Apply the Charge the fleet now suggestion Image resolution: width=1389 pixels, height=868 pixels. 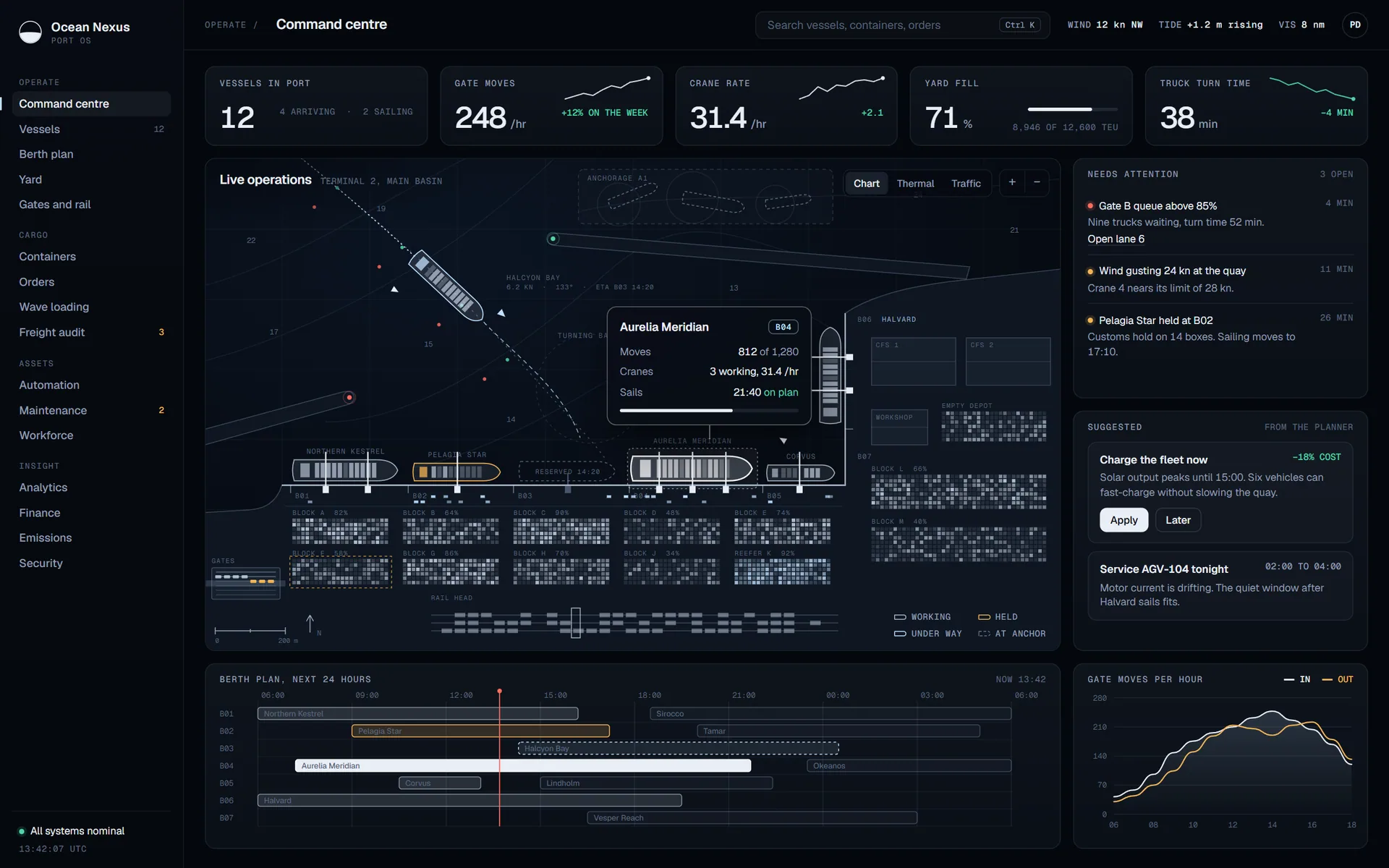(x=1123, y=520)
